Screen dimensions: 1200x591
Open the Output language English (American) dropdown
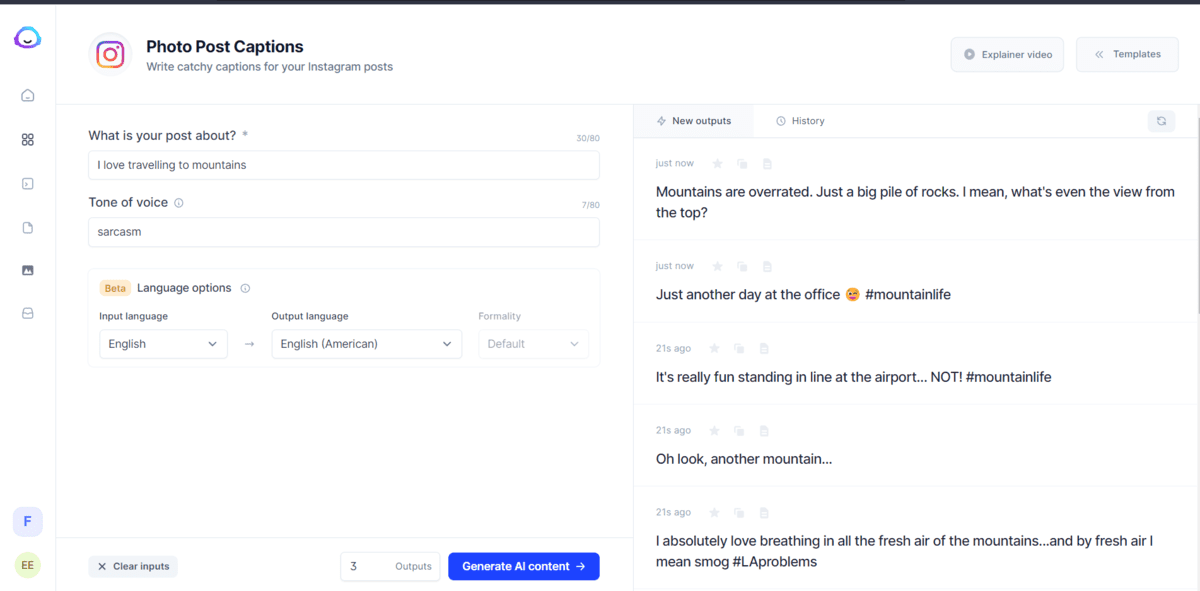point(366,344)
